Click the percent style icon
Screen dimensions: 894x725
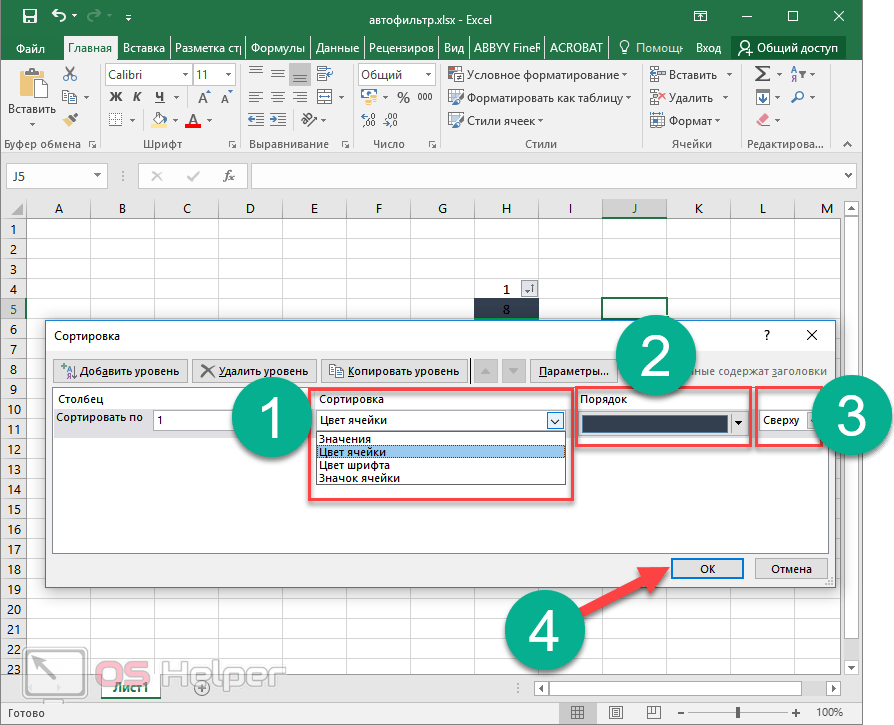pos(403,98)
